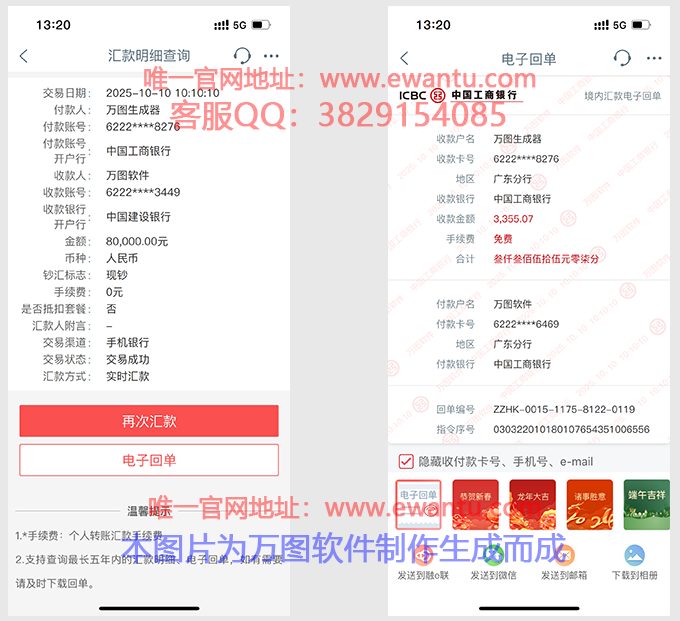Screen dimensions: 680x621
Task: Click the 指令序号 number value
Action: [571, 429]
